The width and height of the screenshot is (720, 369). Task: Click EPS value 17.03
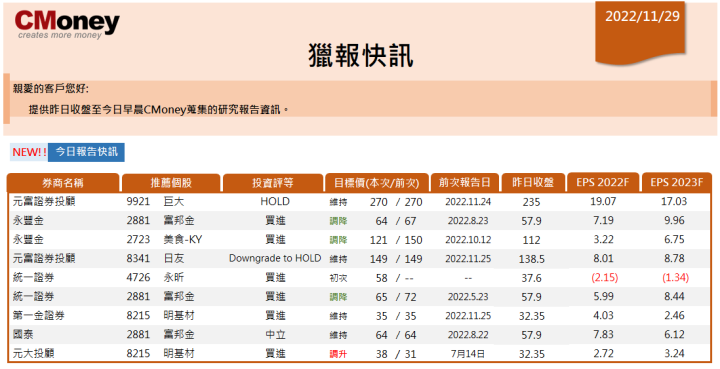click(x=674, y=201)
